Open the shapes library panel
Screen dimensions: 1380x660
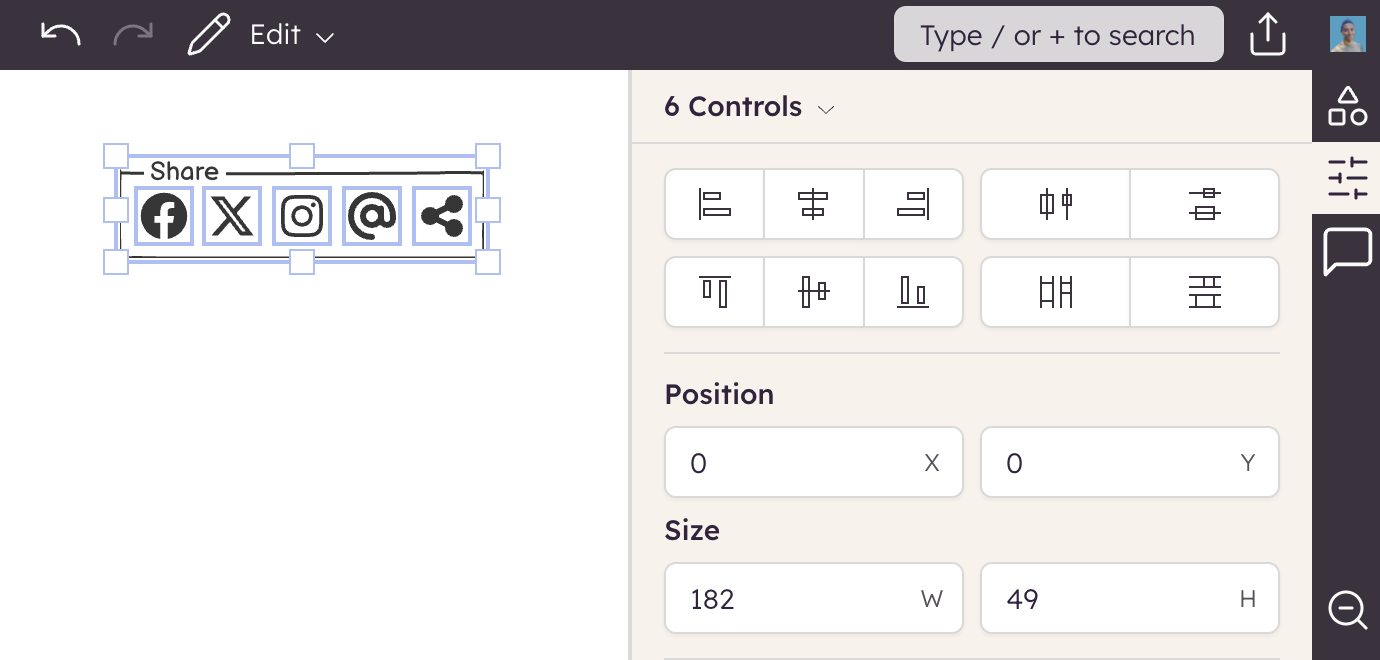1347,106
